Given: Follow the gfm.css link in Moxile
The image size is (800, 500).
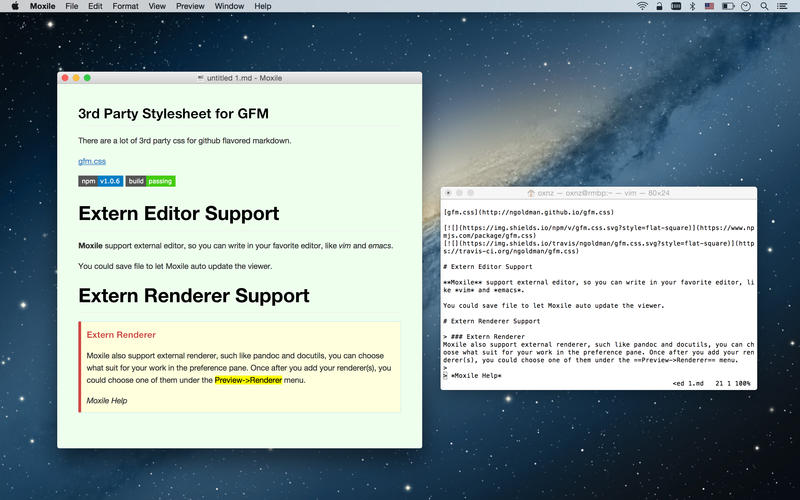Looking at the screenshot, I should pyautogui.click(x=92, y=161).
